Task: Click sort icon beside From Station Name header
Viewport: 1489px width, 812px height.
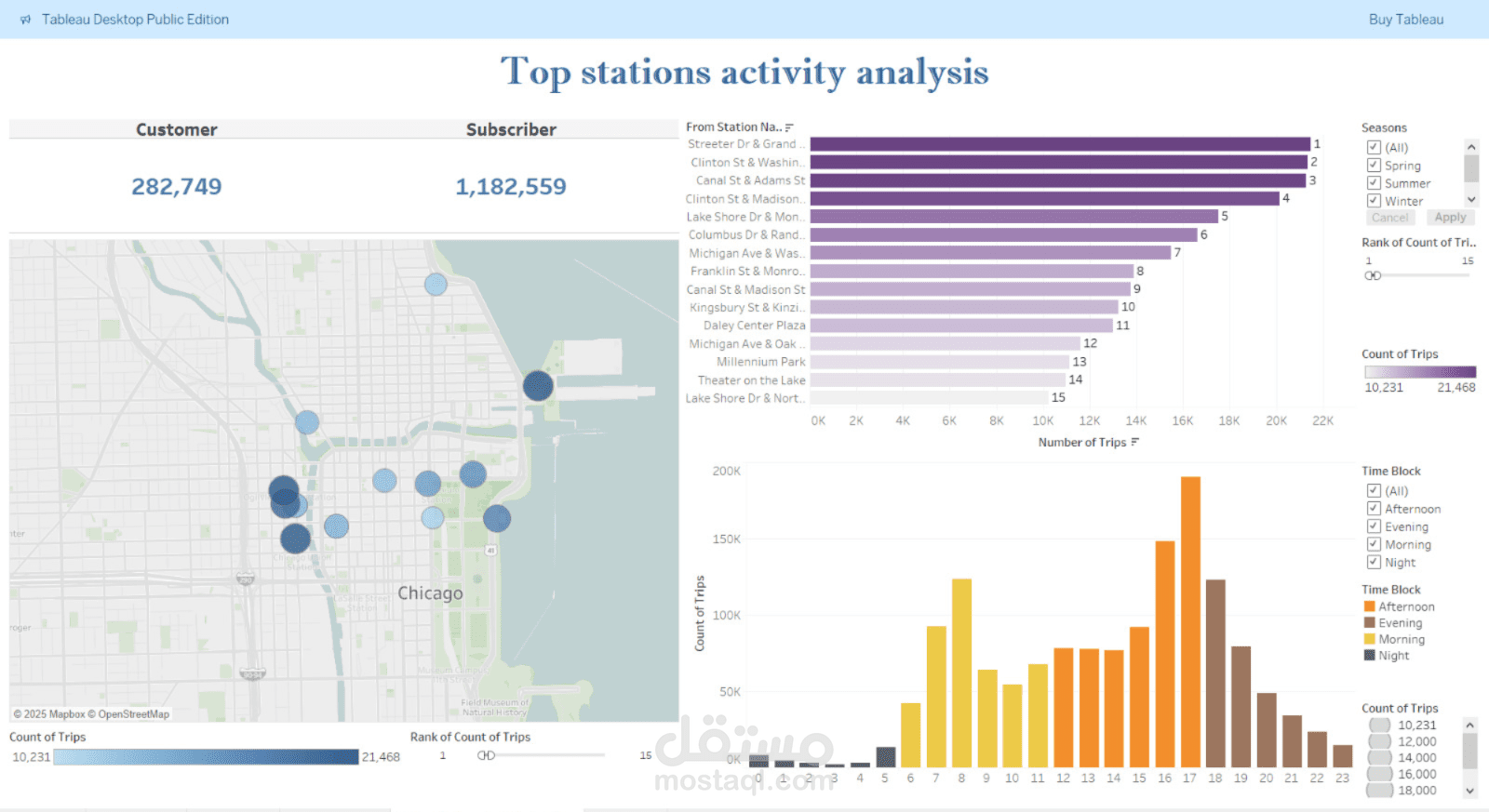Action: click(789, 127)
